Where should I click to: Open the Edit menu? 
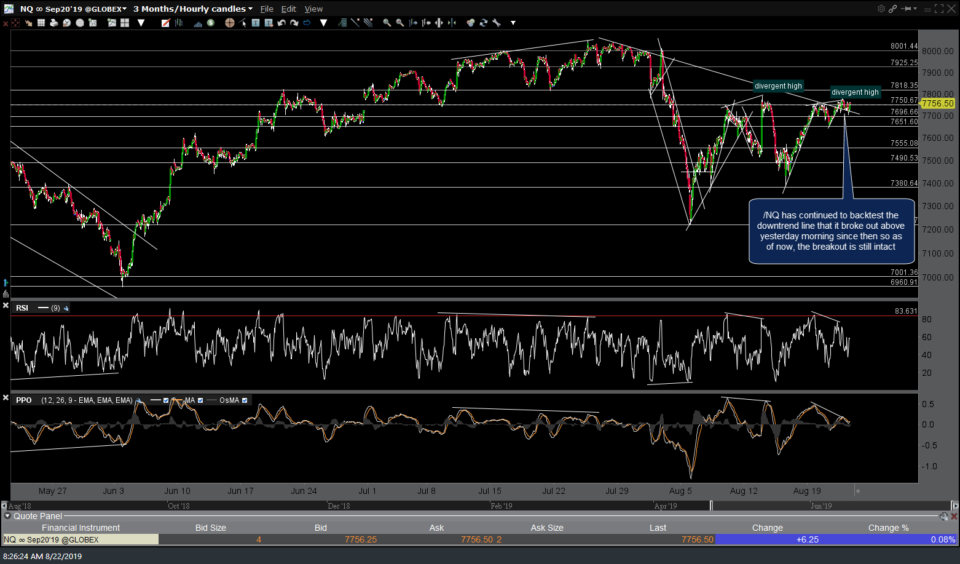[288, 9]
